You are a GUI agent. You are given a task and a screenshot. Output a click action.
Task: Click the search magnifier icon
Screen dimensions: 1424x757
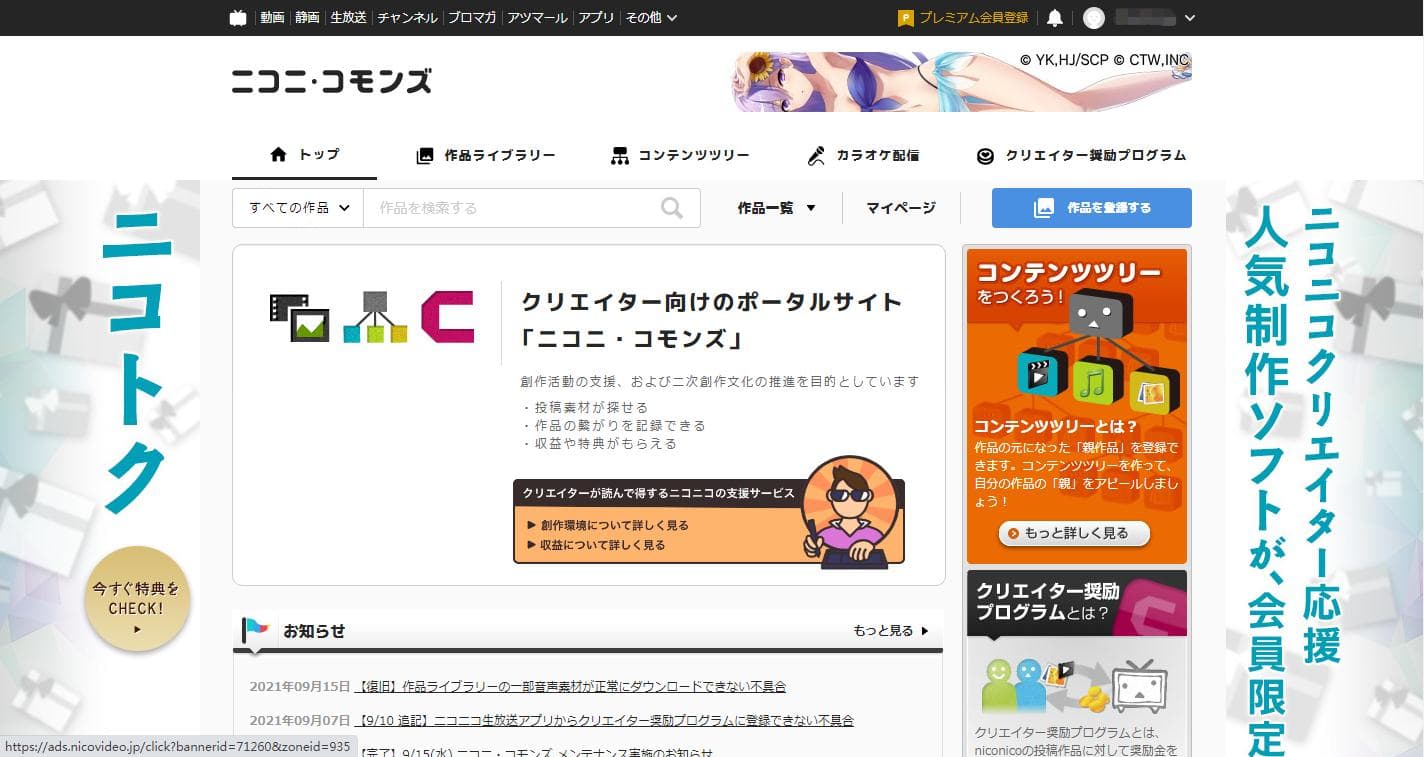[672, 208]
